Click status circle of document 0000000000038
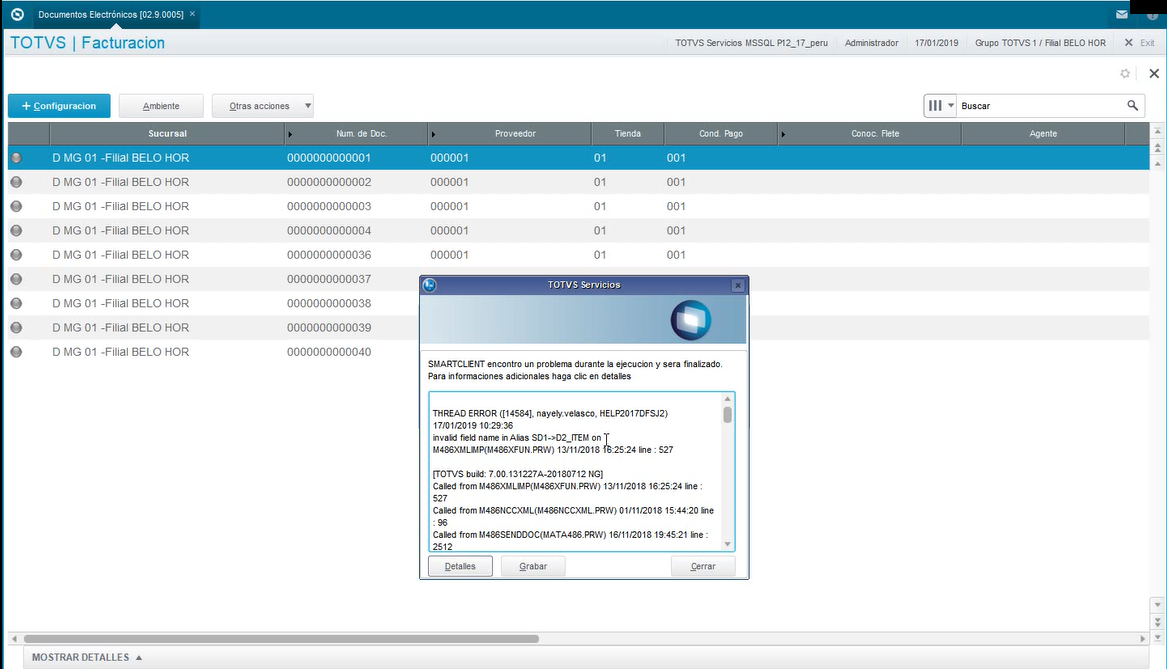Screen dimensions: 1167x669 coord(16,304)
